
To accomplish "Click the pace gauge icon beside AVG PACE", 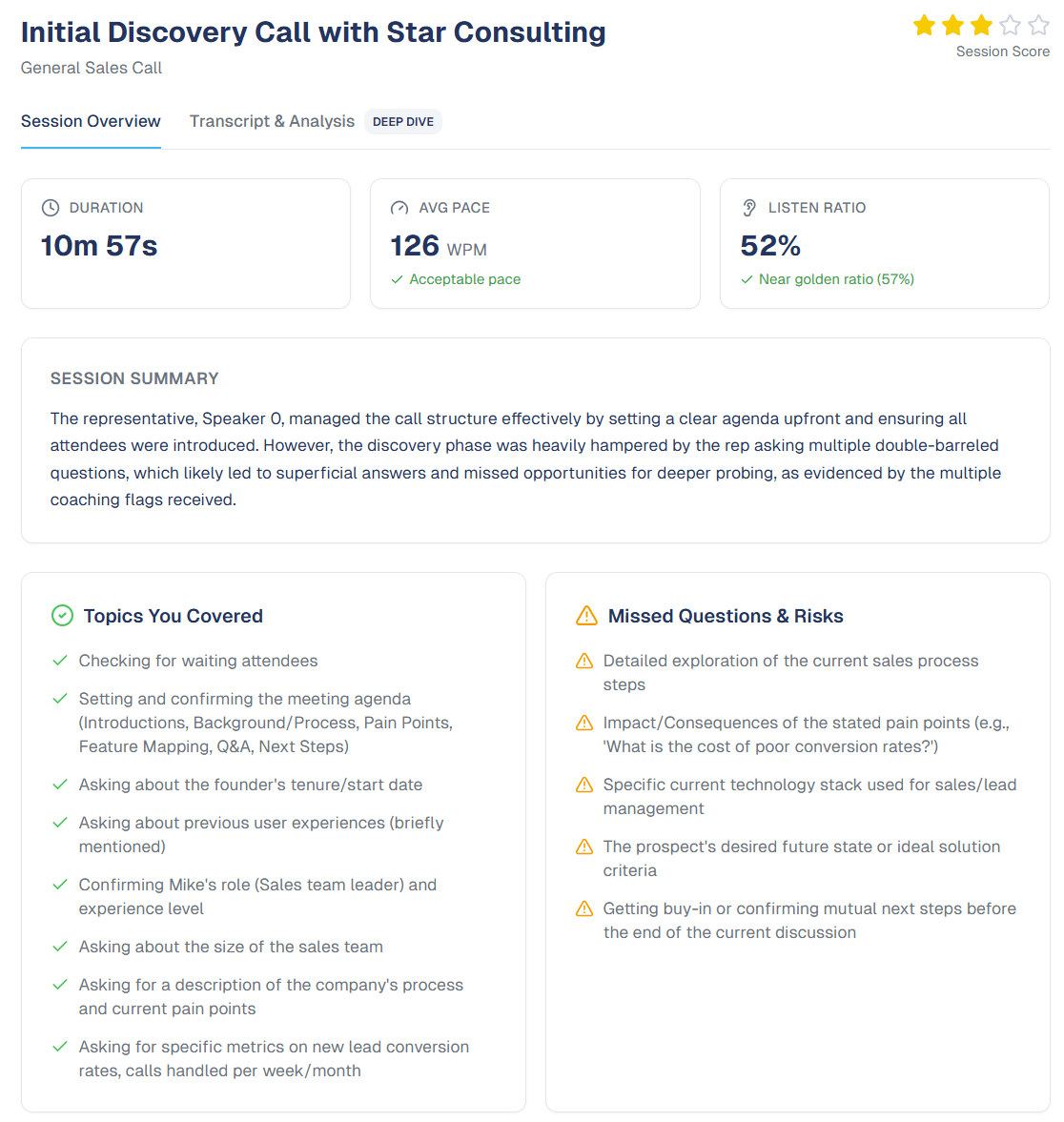I will tap(399, 207).
